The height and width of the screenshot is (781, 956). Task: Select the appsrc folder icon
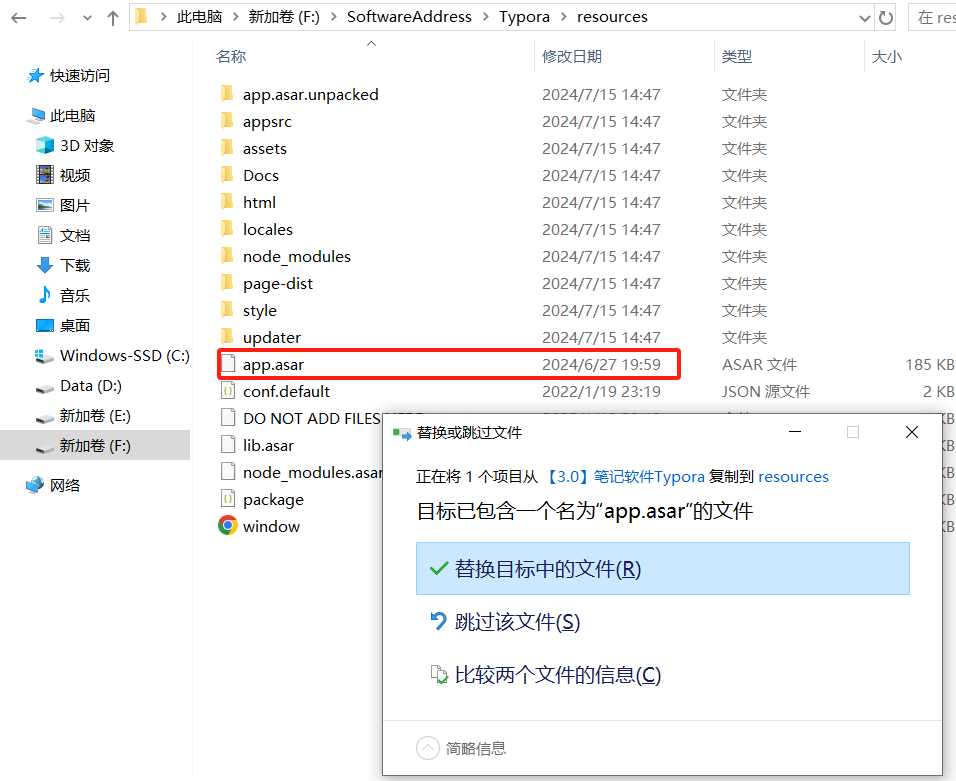[227, 121]
